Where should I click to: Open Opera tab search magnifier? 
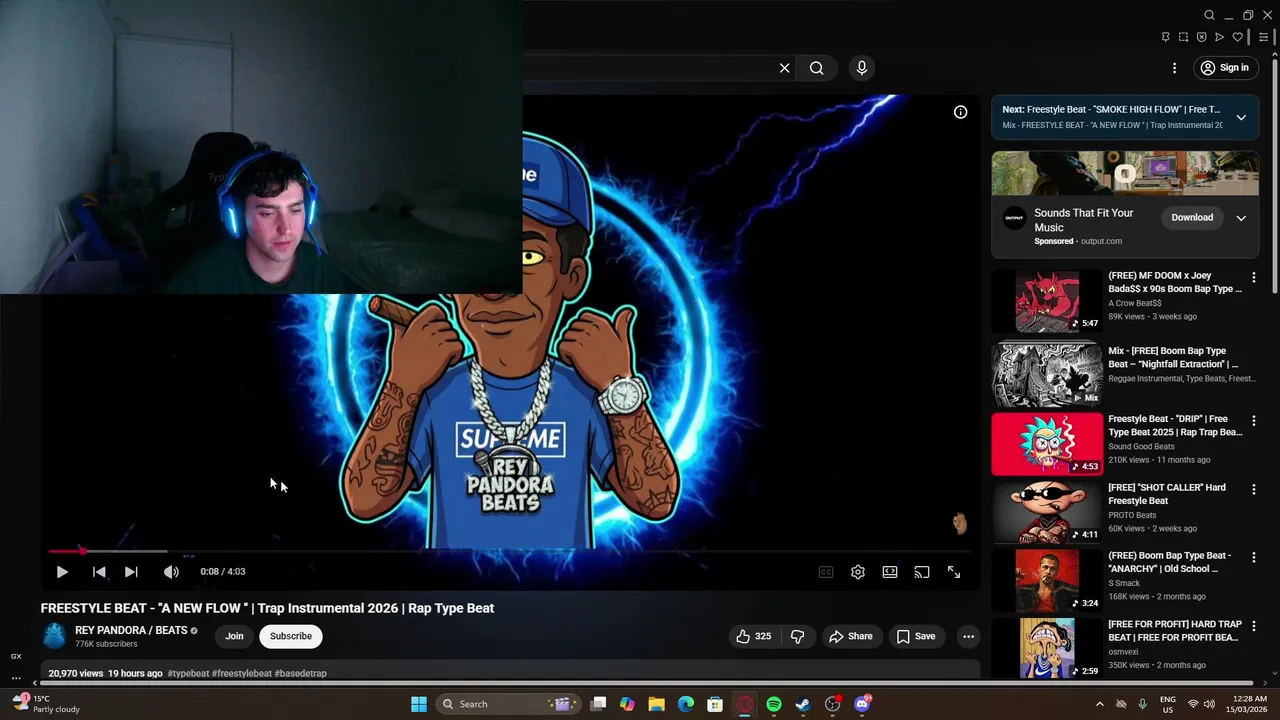(x=1209, y=15)
